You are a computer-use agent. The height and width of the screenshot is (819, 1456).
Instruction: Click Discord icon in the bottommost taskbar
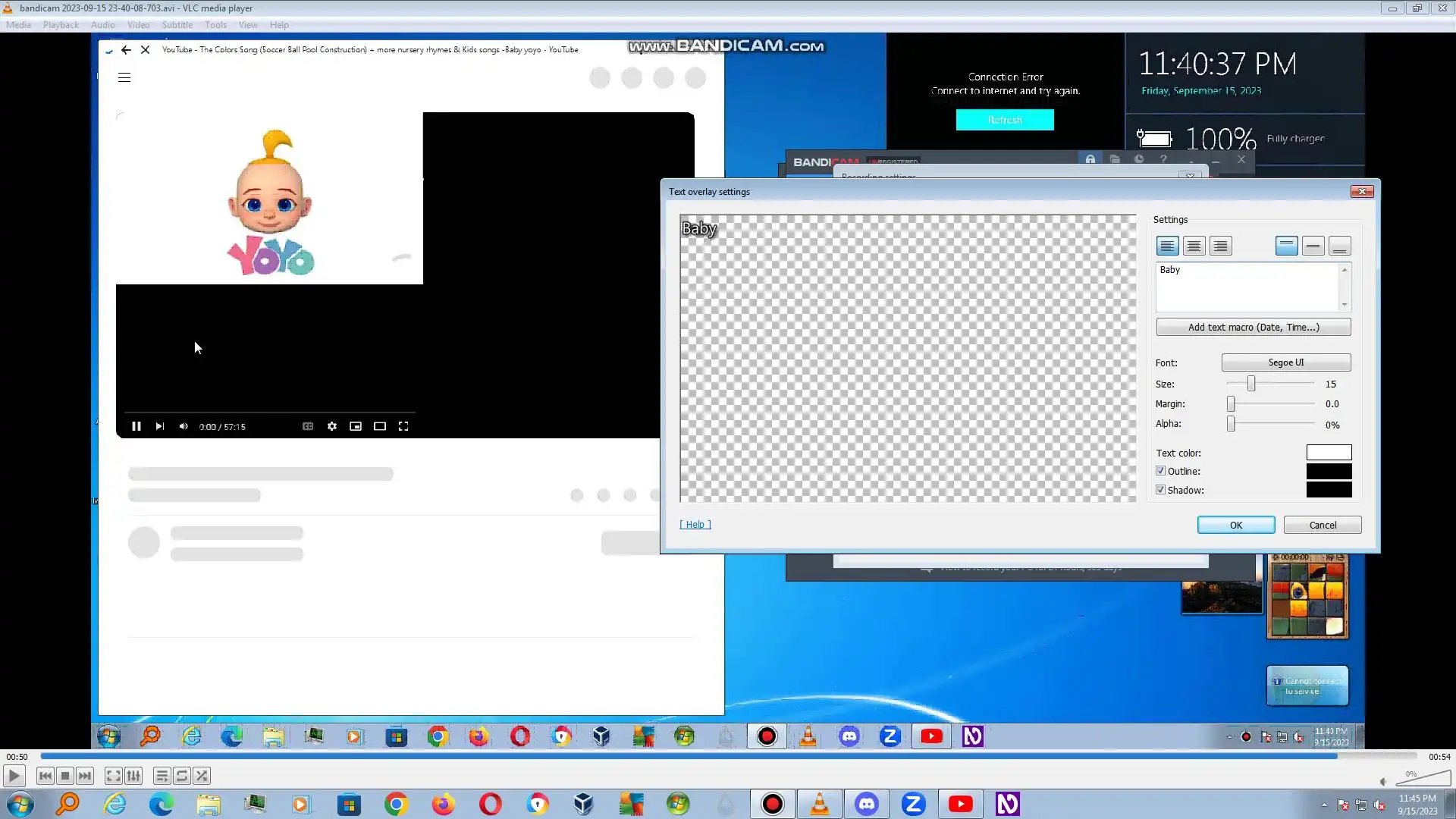866,804
